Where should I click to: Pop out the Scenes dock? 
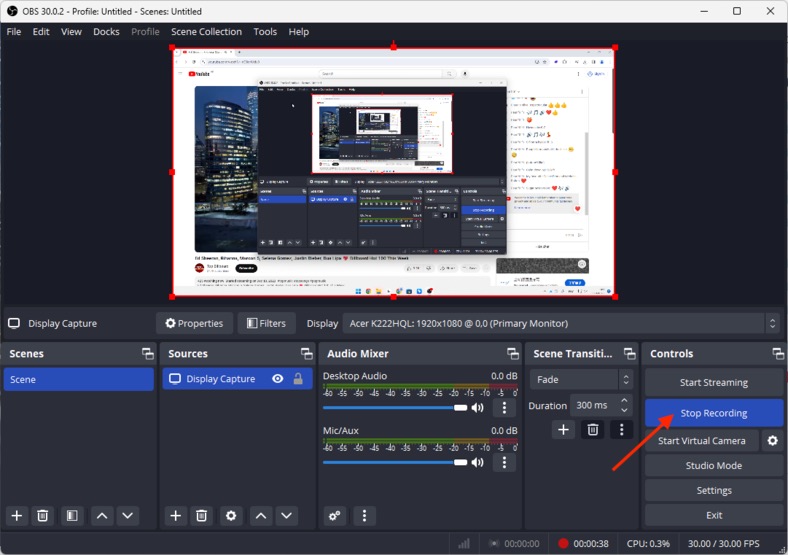[x=148, y=353]
